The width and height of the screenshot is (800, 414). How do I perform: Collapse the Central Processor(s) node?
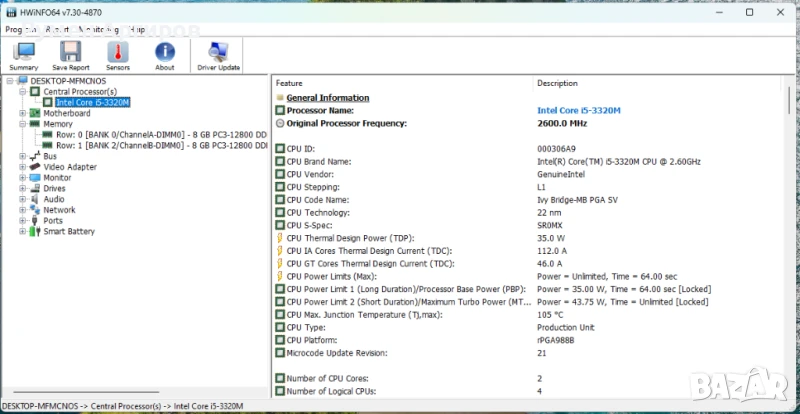[22, 91]
